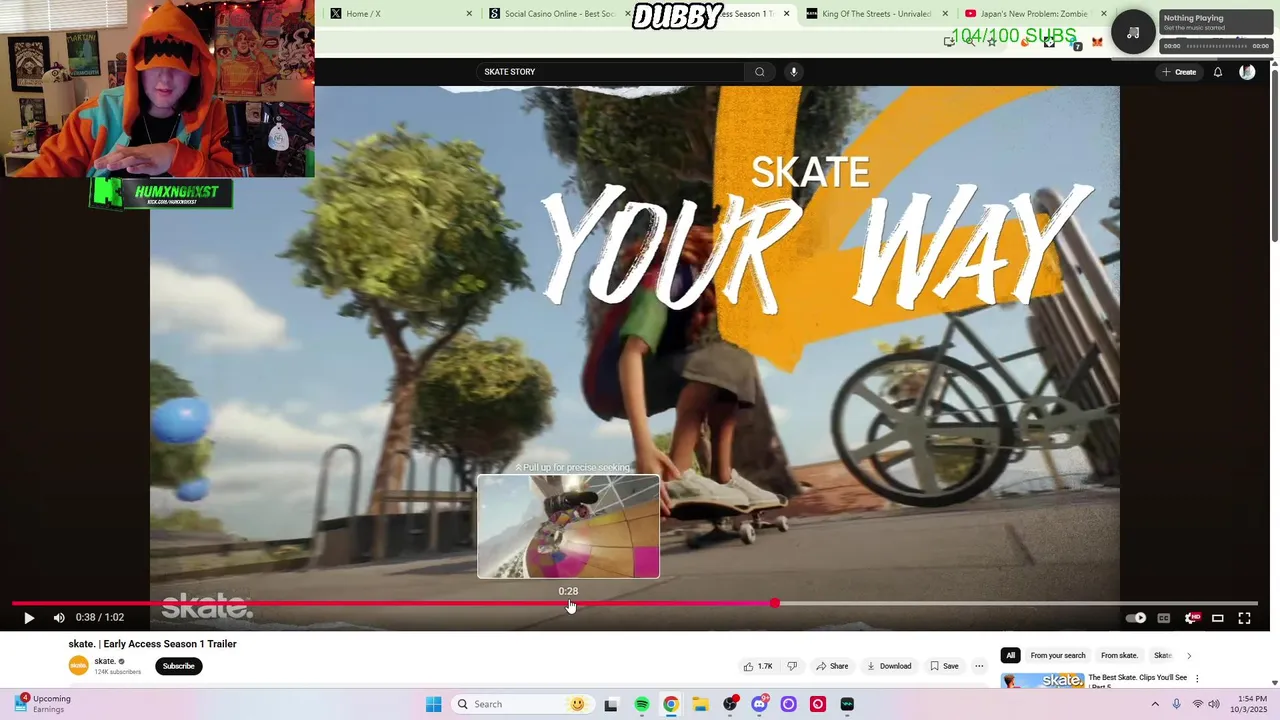Download the video
The width and height of the screenshot is (1280, 720).
tap(889, 666)
